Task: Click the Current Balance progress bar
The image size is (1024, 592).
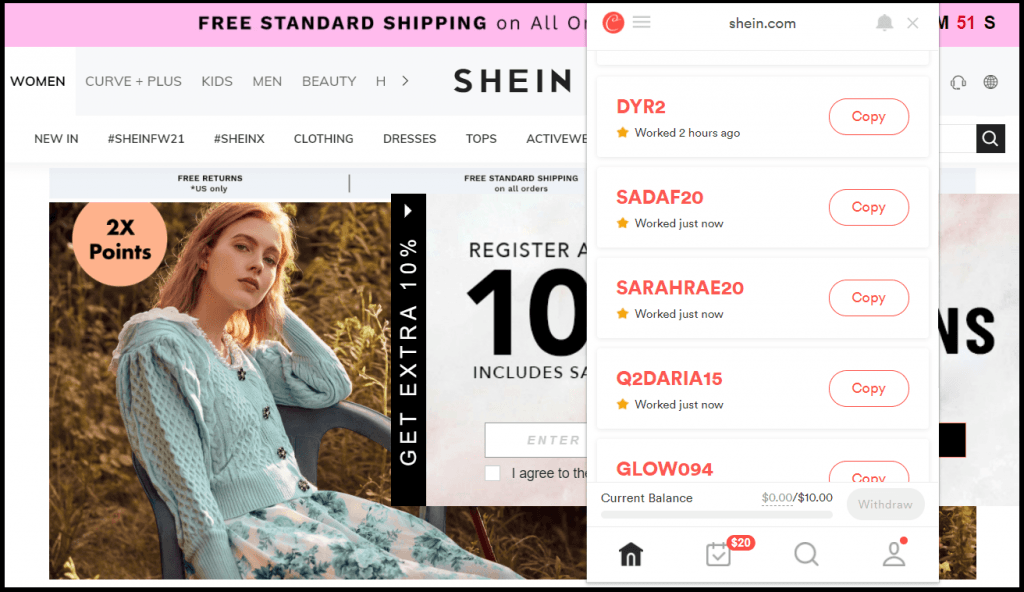Action: tap(716, 514)
